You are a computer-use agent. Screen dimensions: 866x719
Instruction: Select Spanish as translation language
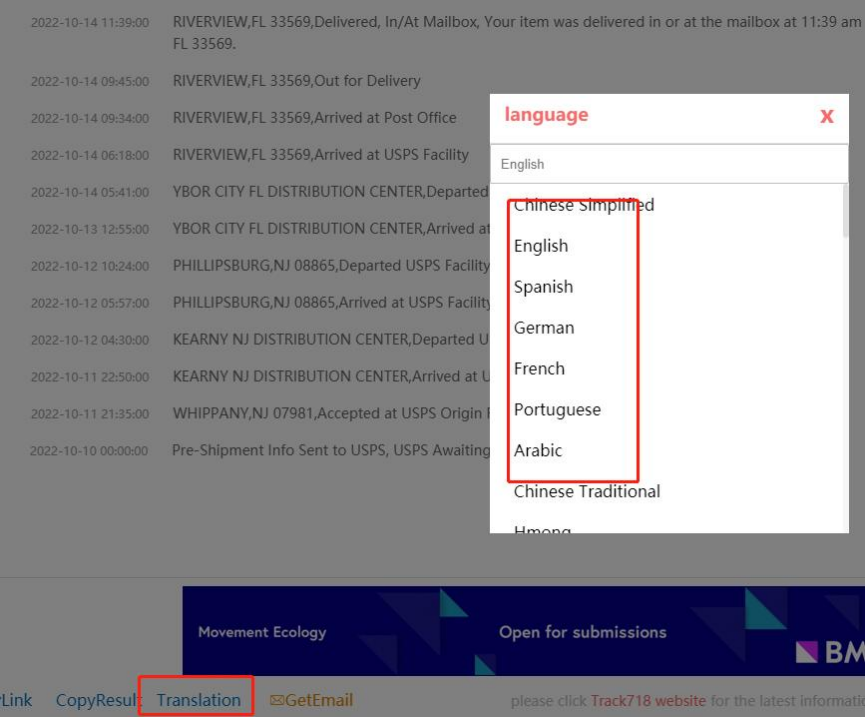[543, 287]
